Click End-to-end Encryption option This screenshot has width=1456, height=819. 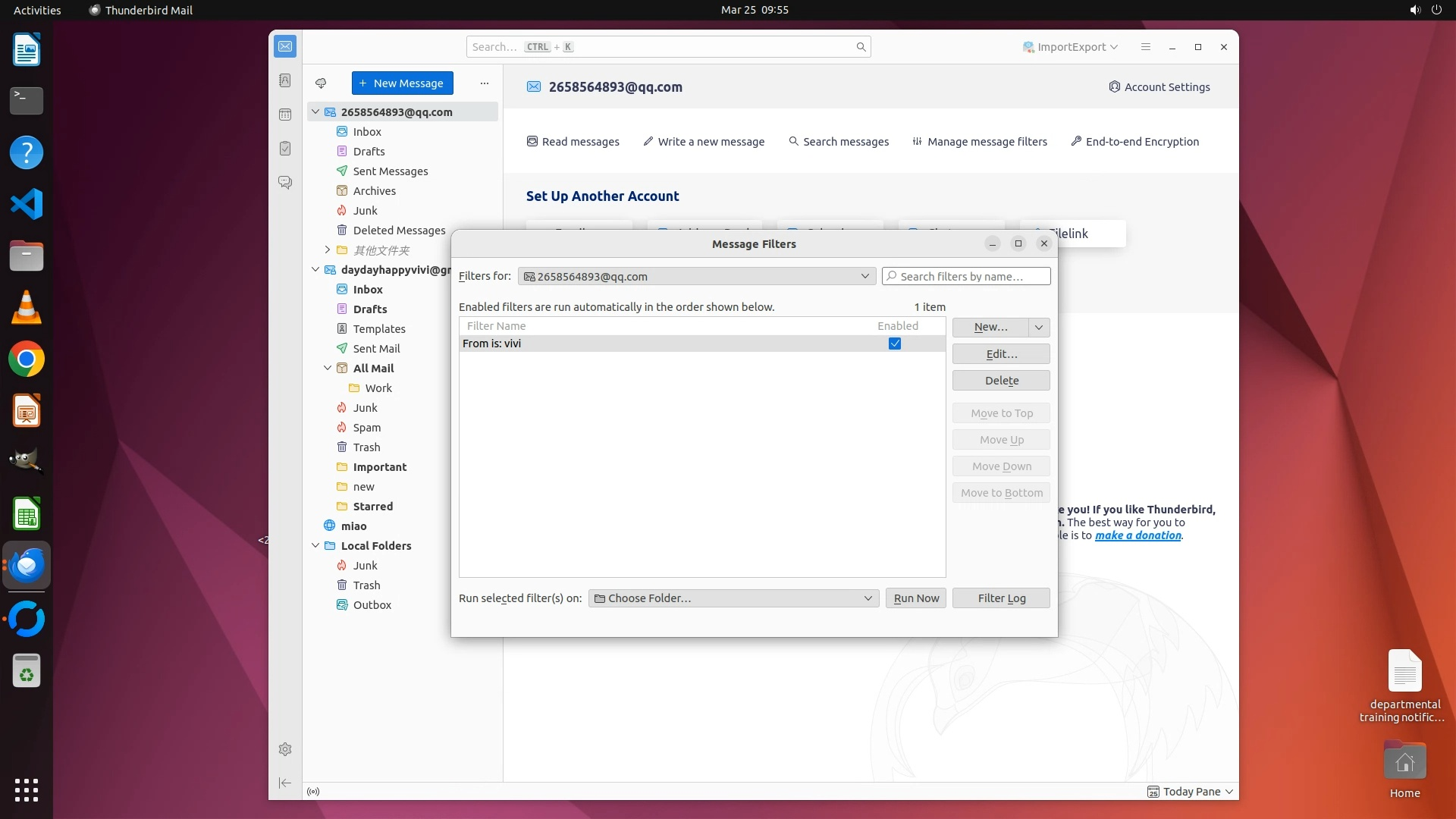[1134, 142]
